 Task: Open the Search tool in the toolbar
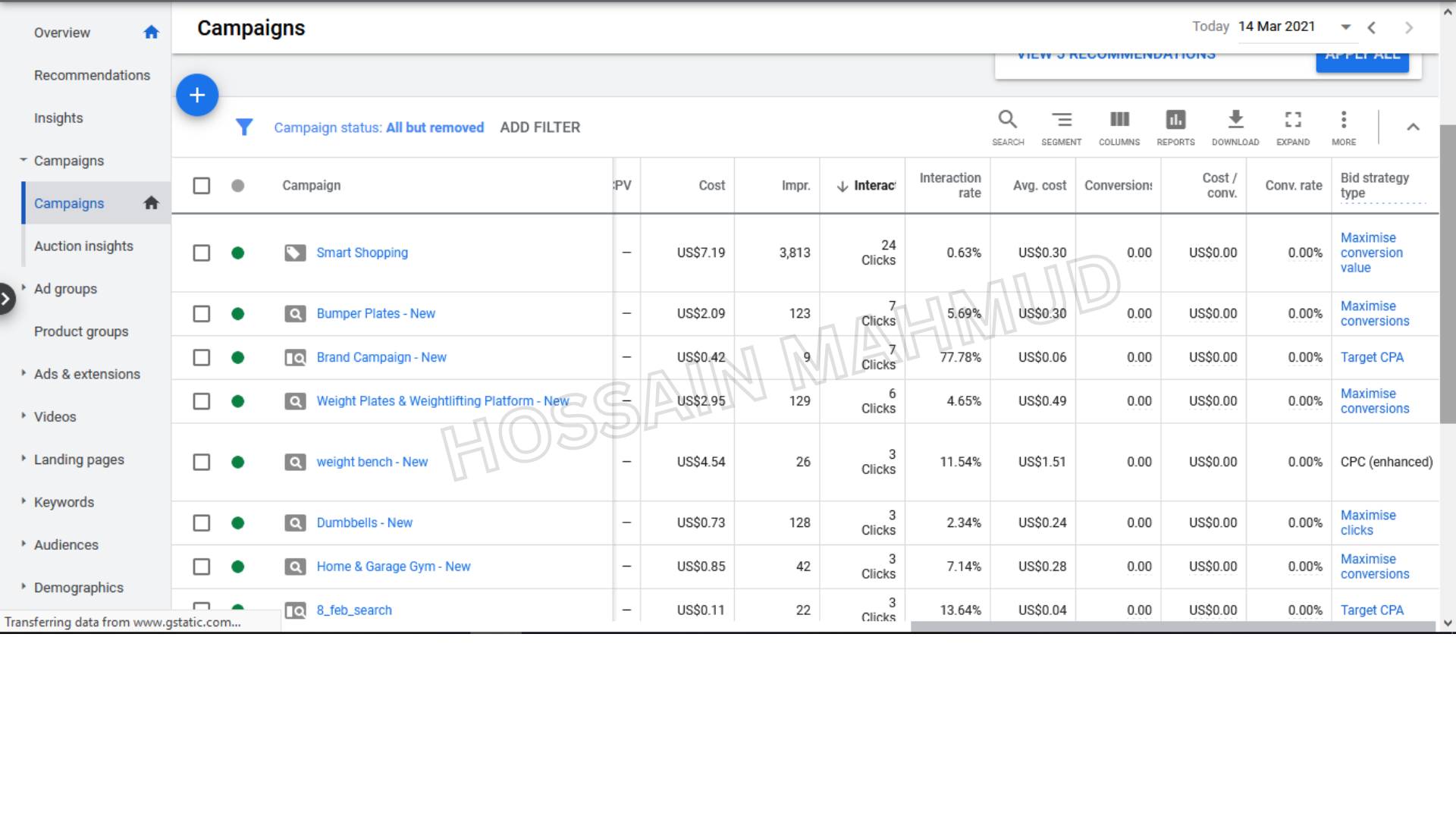(x=1008, y=127)
